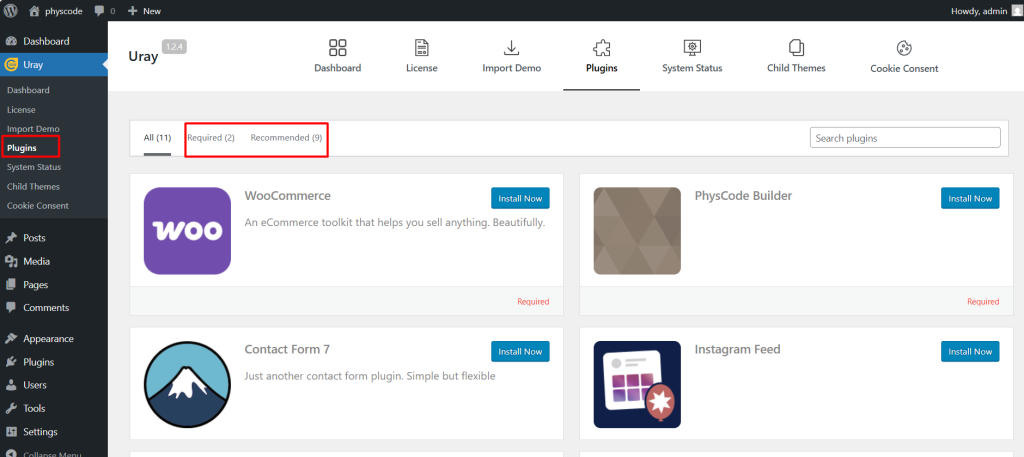Click the Users icon in sidebar
Screen dimensions: 1024x457
(x=11, y=385)
